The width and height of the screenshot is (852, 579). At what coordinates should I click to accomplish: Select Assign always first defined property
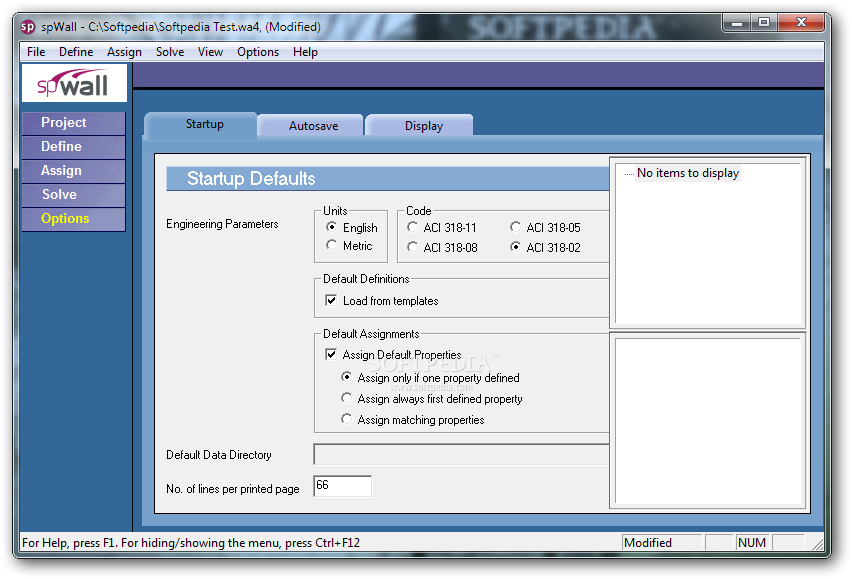tap(432, 399)
